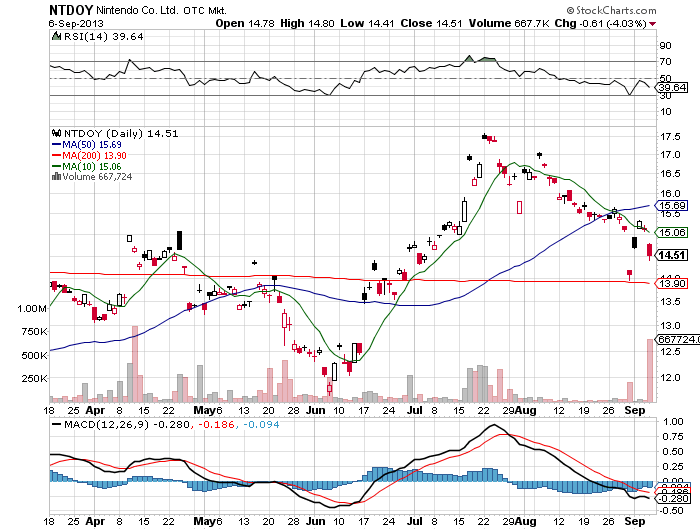Image resolution: width=700 pixels, height=530 pixels.
Task: Click the 'OTC Mkt.' exchange label
Action: coord(204,11)
